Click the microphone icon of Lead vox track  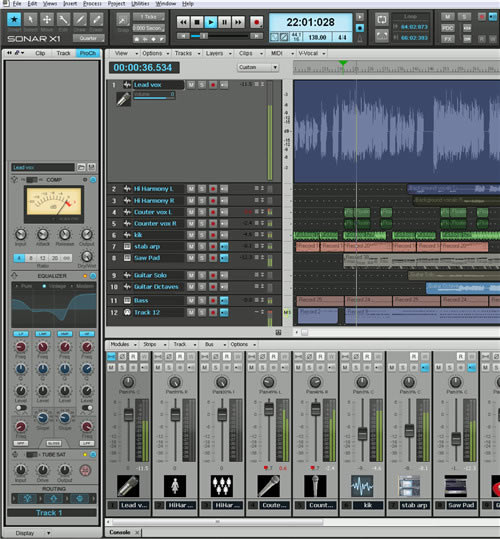click(x=123, y=99)
